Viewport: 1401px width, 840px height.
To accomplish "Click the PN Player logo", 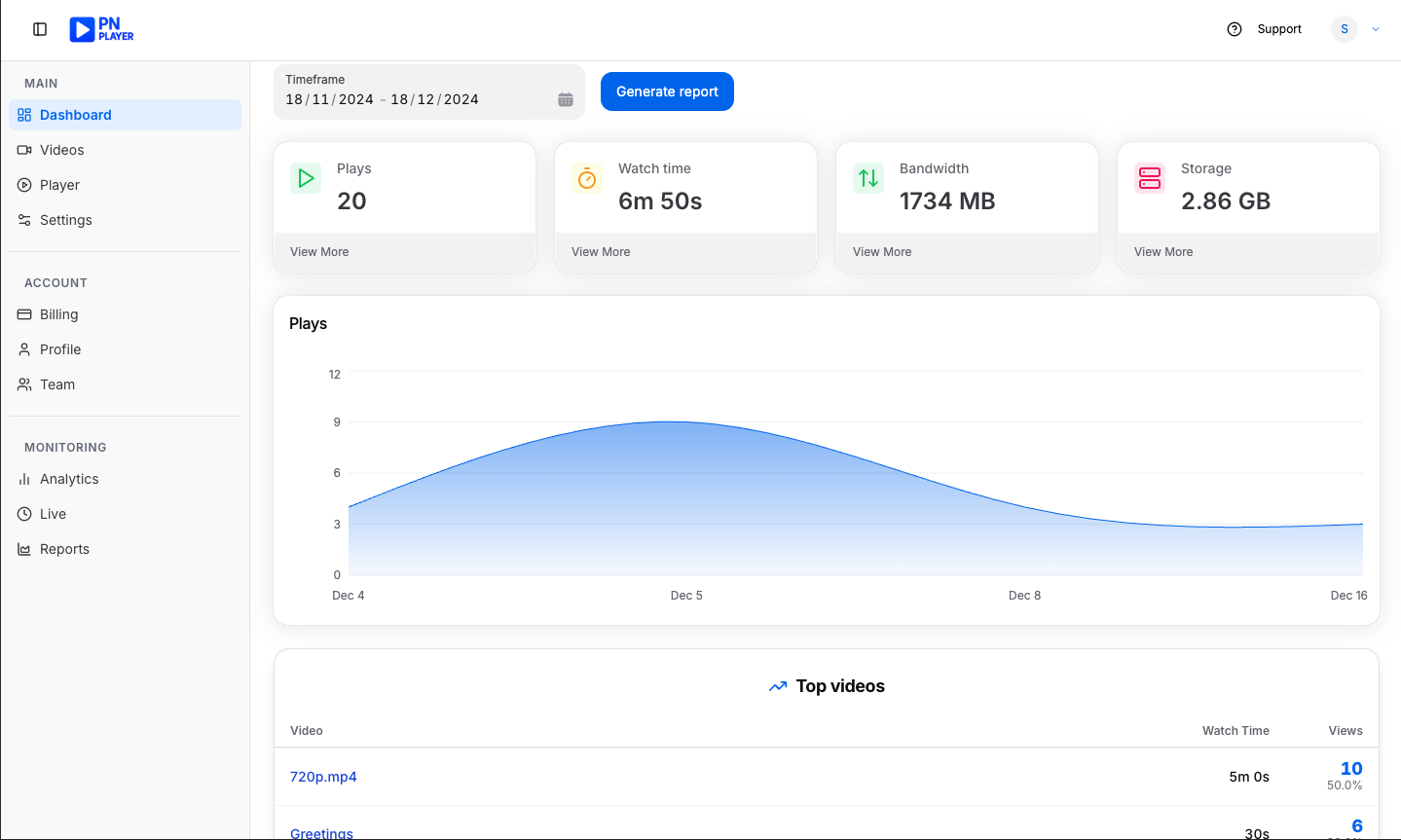I will point(101,29).
